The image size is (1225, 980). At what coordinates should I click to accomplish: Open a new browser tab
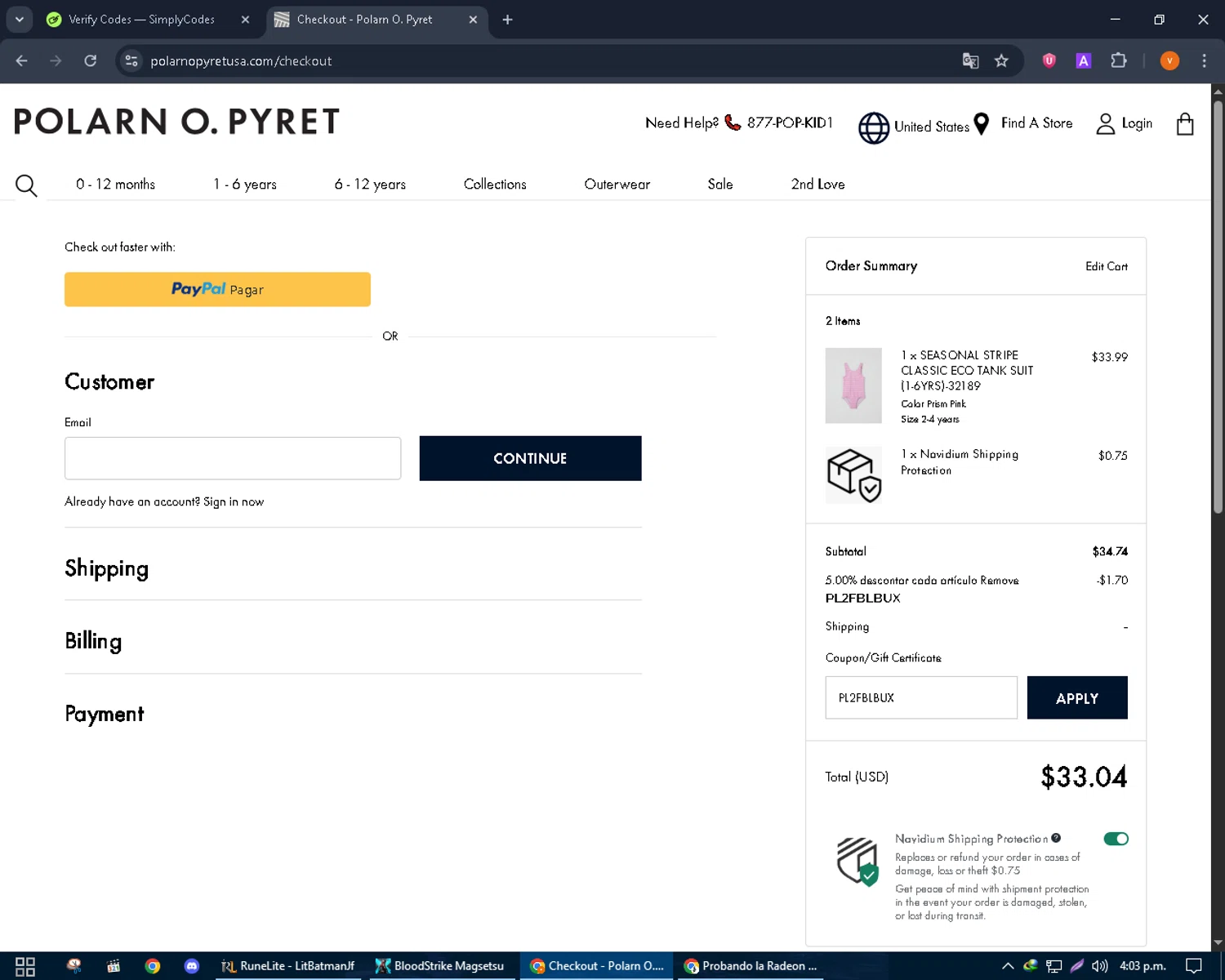click(507, 20)
